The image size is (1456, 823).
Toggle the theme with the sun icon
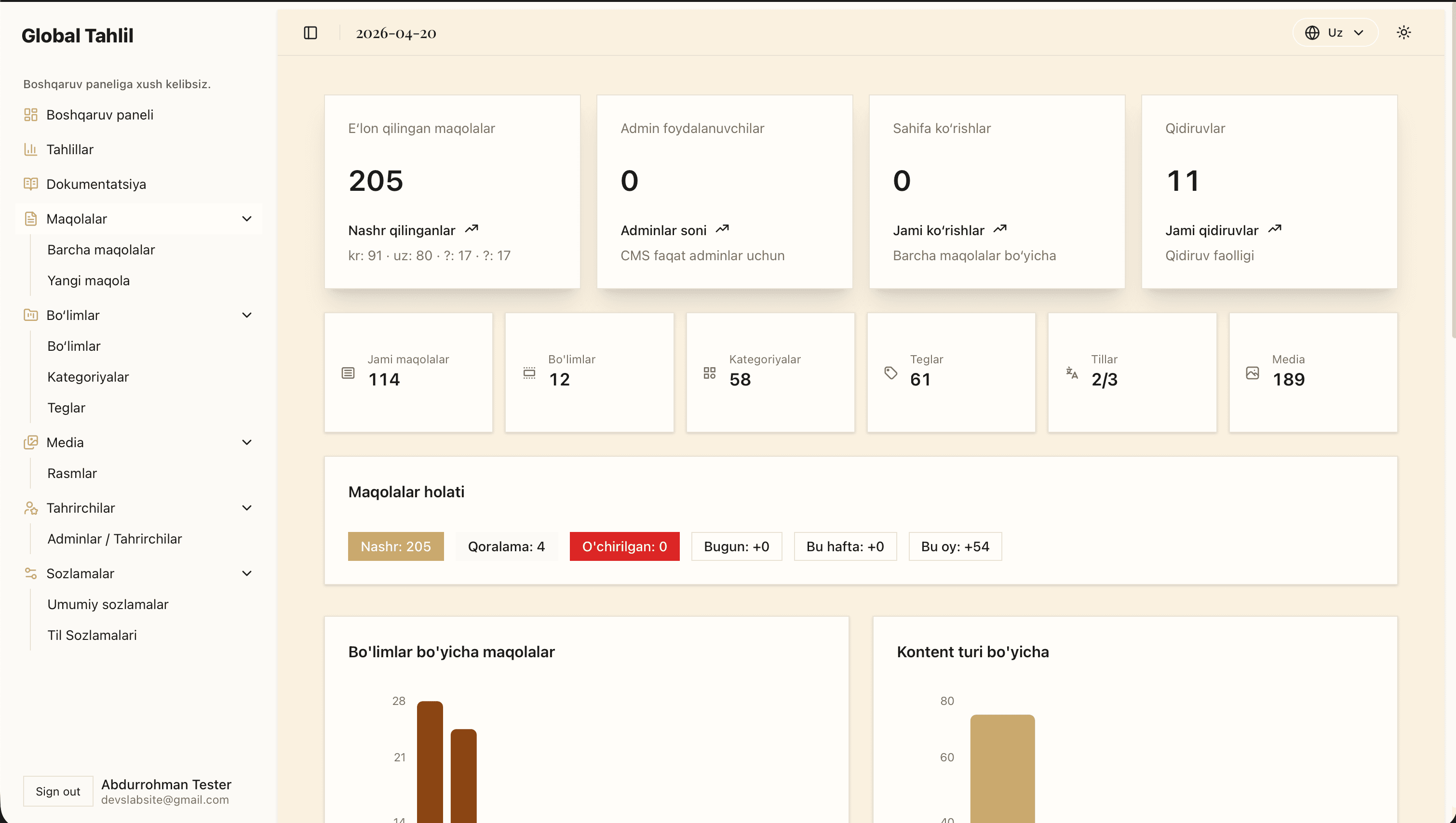(x=1404, y=32)
